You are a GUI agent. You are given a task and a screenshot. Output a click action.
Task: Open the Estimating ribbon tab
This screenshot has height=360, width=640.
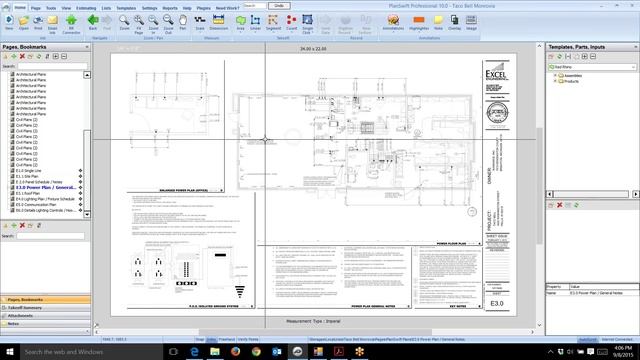click(x=86, y=8)
